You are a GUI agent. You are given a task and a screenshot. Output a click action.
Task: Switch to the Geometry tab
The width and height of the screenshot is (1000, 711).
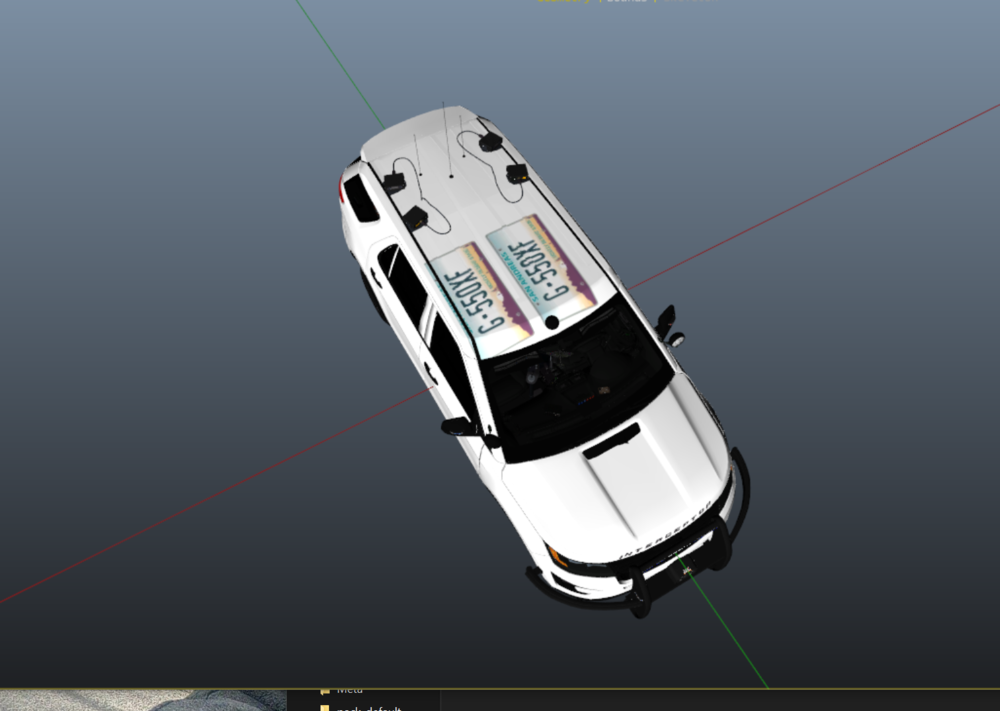[563, 4]
